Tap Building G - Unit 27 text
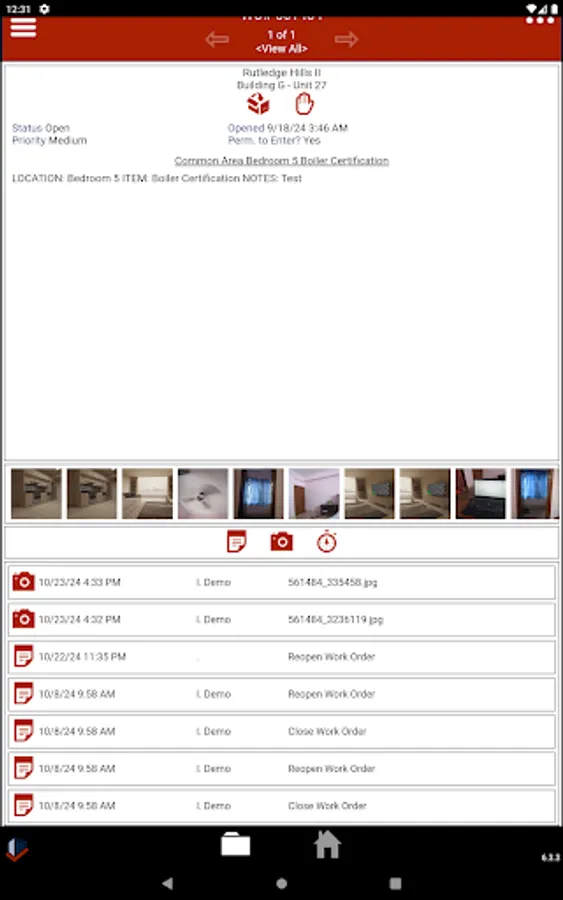This screenshot has width=563, height=900. point(281,86)
